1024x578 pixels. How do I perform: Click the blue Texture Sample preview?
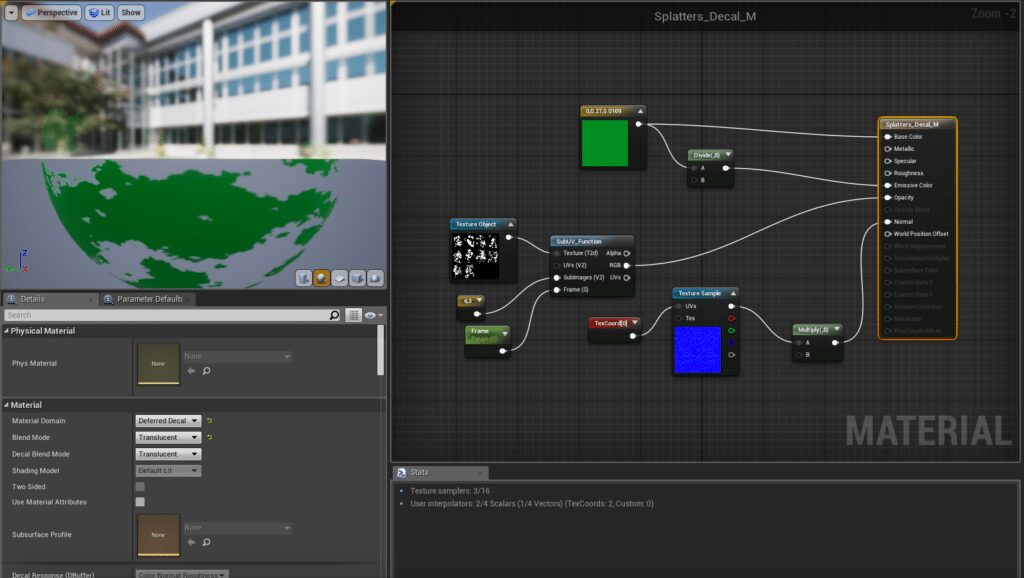click(697, 349)
